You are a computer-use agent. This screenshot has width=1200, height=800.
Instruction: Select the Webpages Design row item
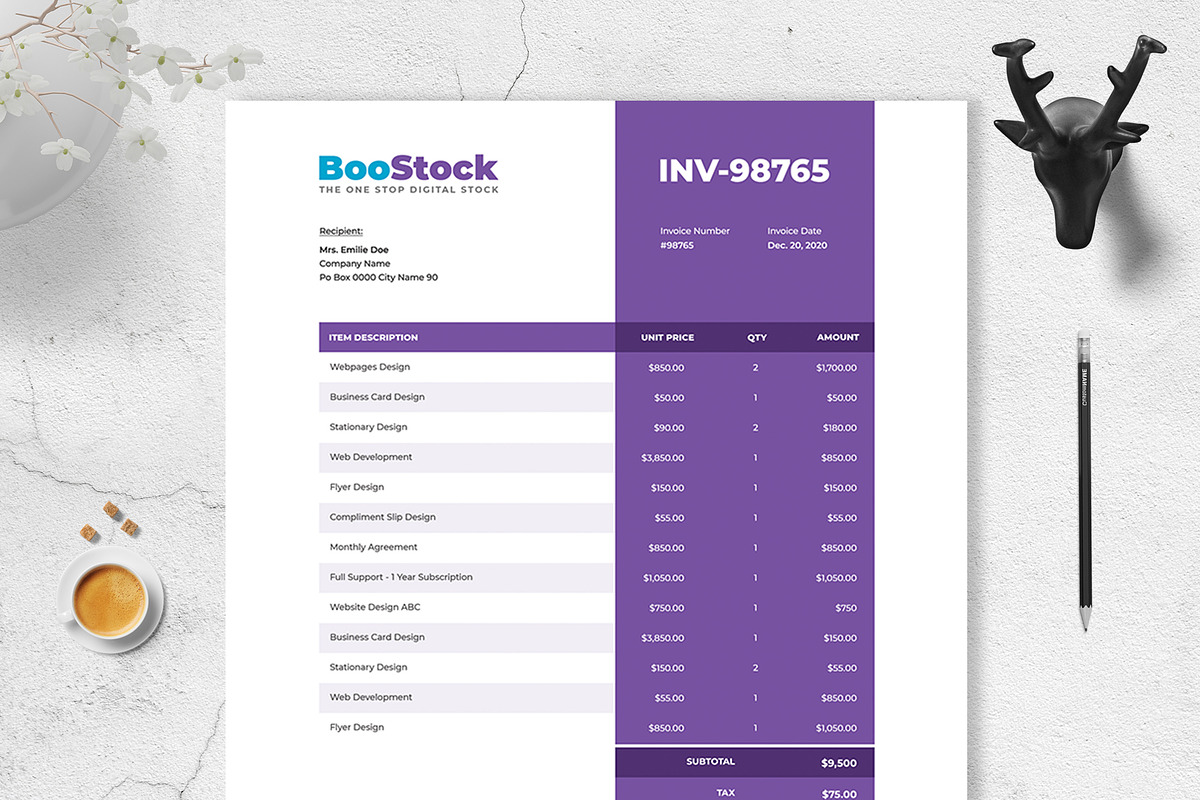tap(370, 367)
